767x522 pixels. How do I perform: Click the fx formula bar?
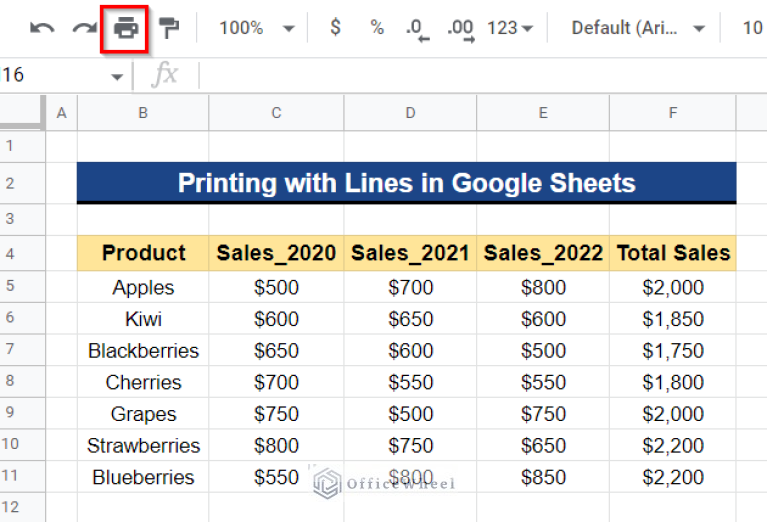point(483,75)
